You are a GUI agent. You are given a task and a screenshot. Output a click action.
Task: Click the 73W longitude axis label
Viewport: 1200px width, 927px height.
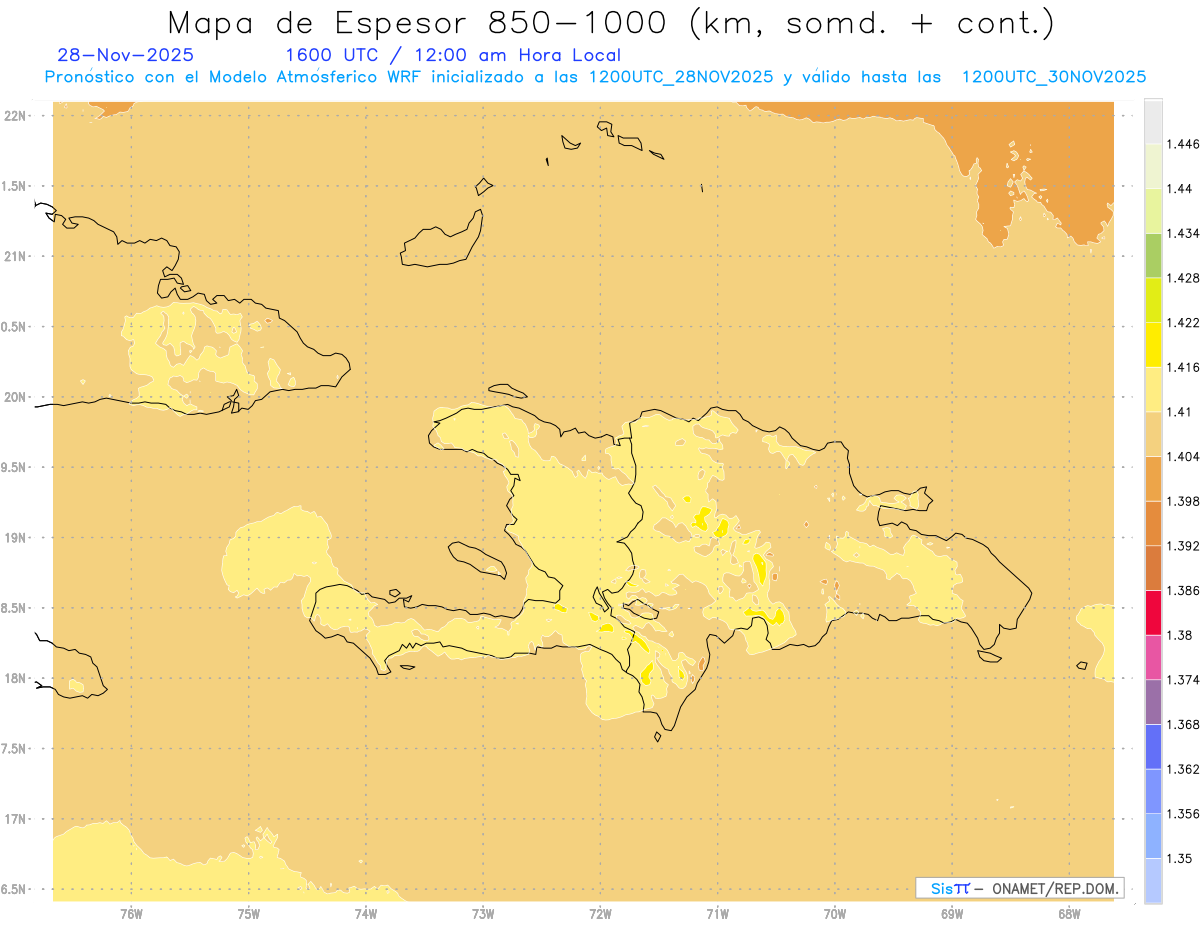[483, 913]
